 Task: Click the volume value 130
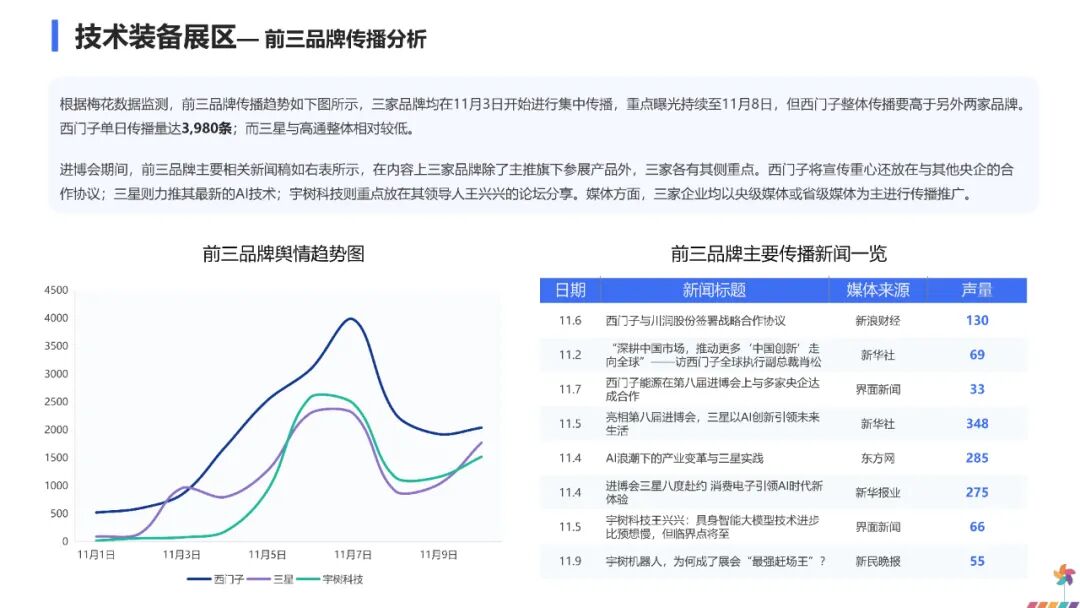977,320
